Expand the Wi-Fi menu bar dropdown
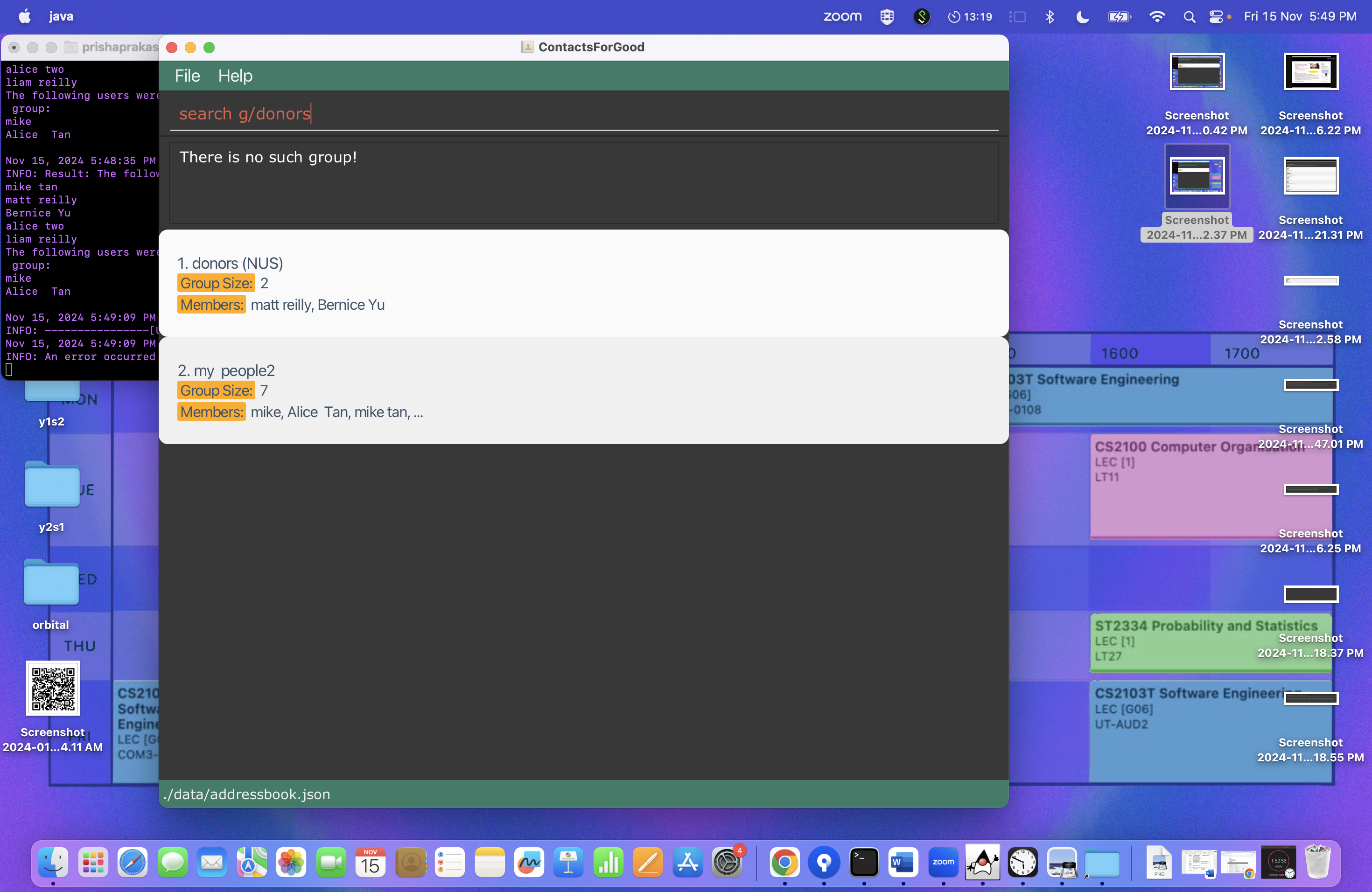The height and width of the screenshot is (892, 1372). pyautogui.click(x=1156, y=17)
